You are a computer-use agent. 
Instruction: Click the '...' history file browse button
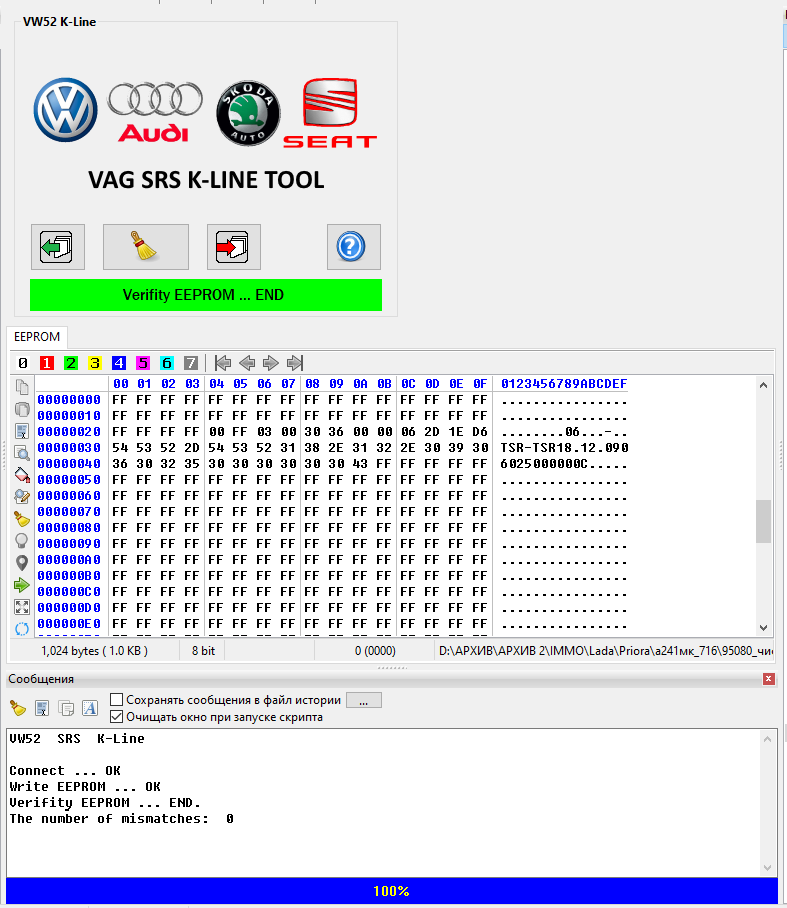[x=364, y=700]
